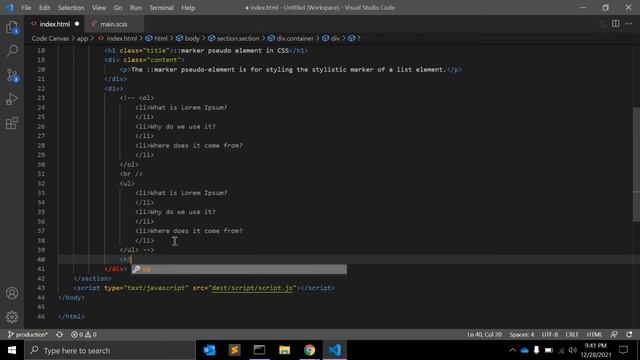Click line number 43 in the gutter

click(41, 288)
